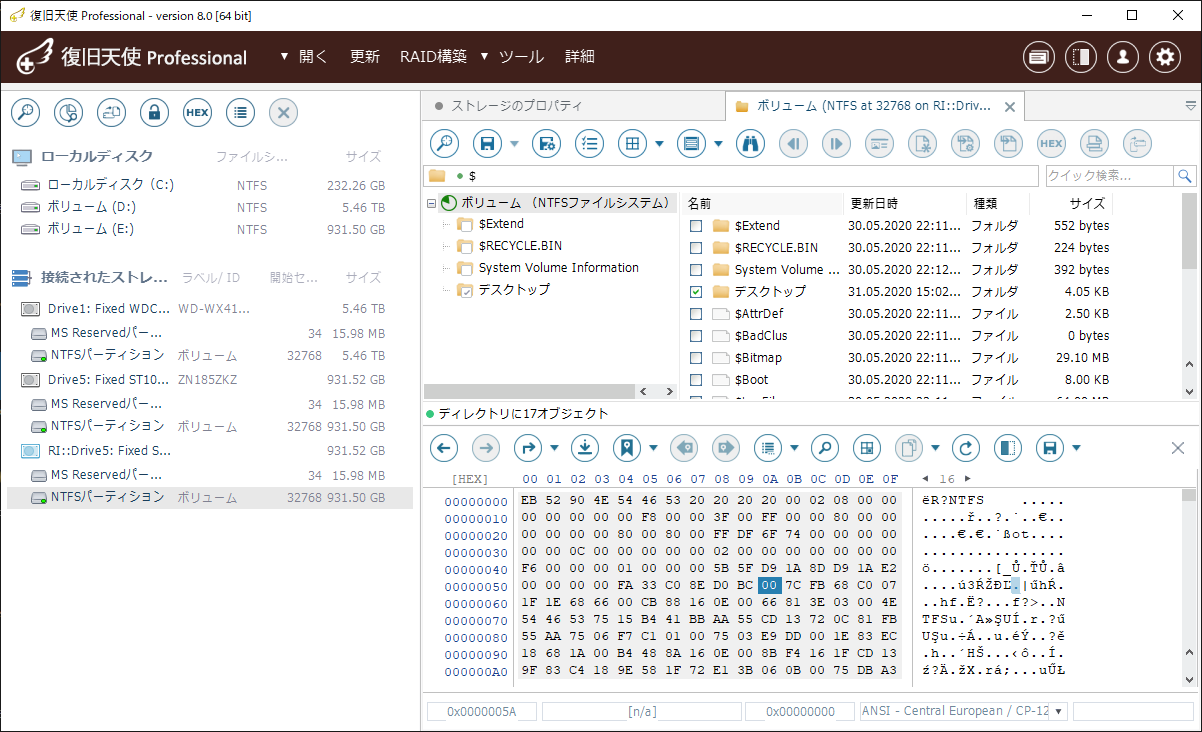Screen dimensions: 1202x732
Task: Open ANSI Central European encoding dropdown
Action: (1057, 711)
